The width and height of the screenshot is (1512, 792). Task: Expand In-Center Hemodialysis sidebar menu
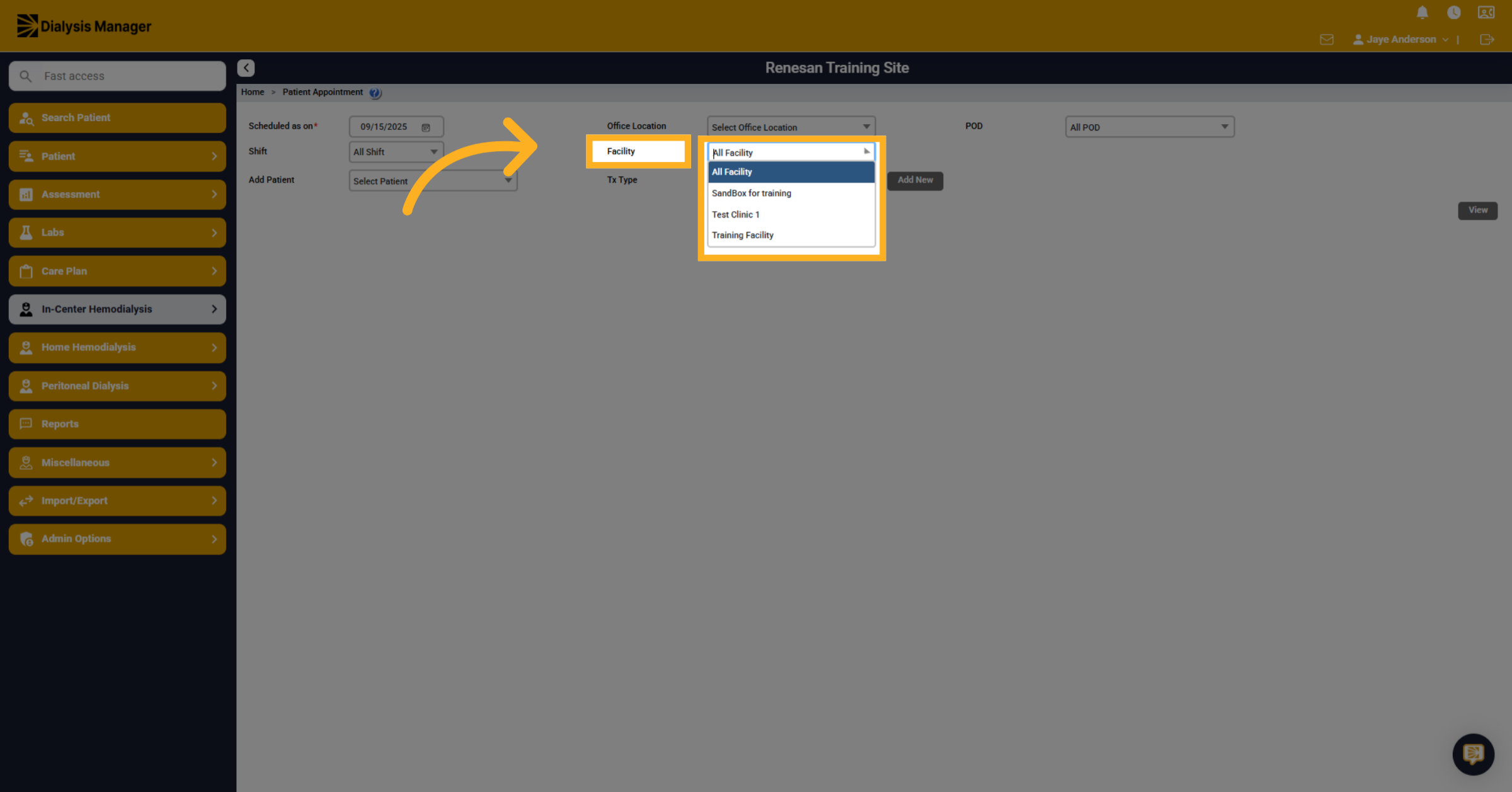(117, 309)
